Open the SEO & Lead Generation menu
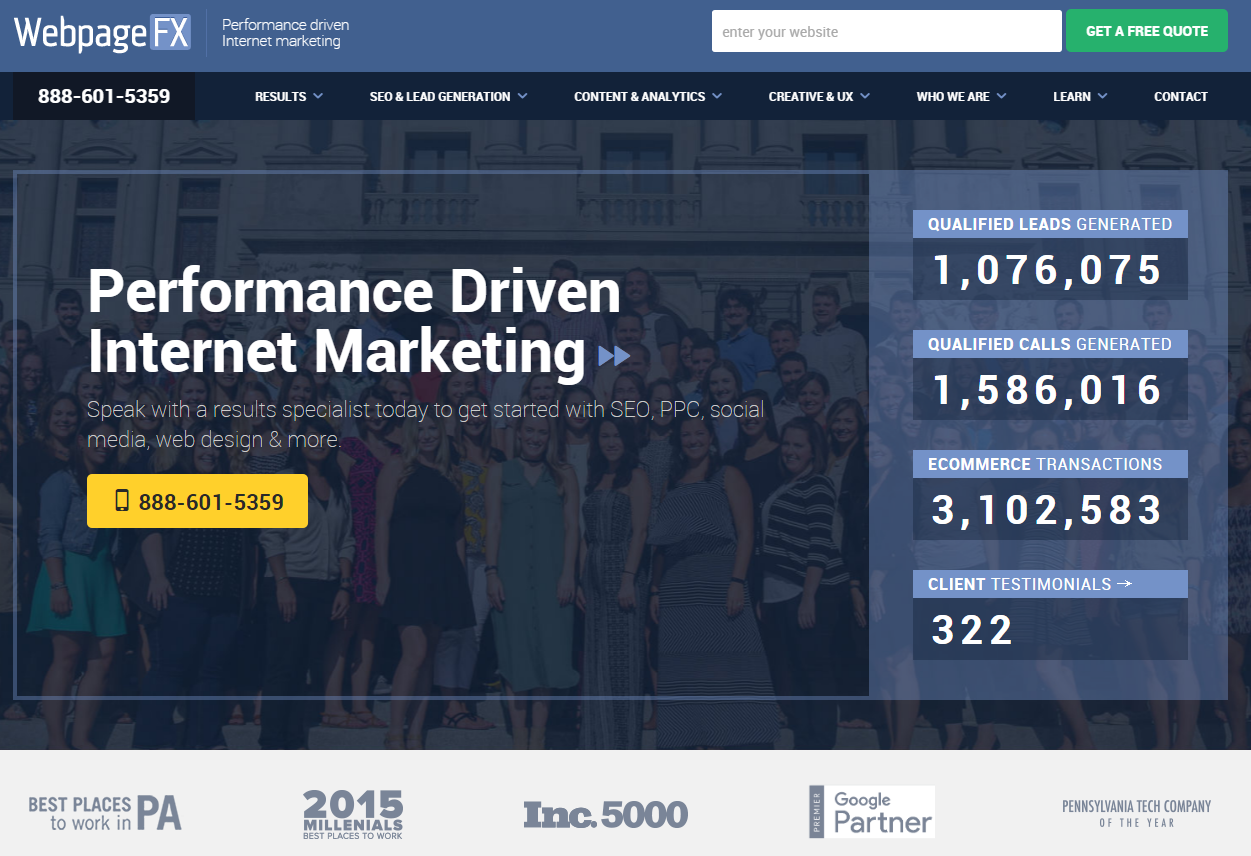1251x856 pixels. pos(449,97)
